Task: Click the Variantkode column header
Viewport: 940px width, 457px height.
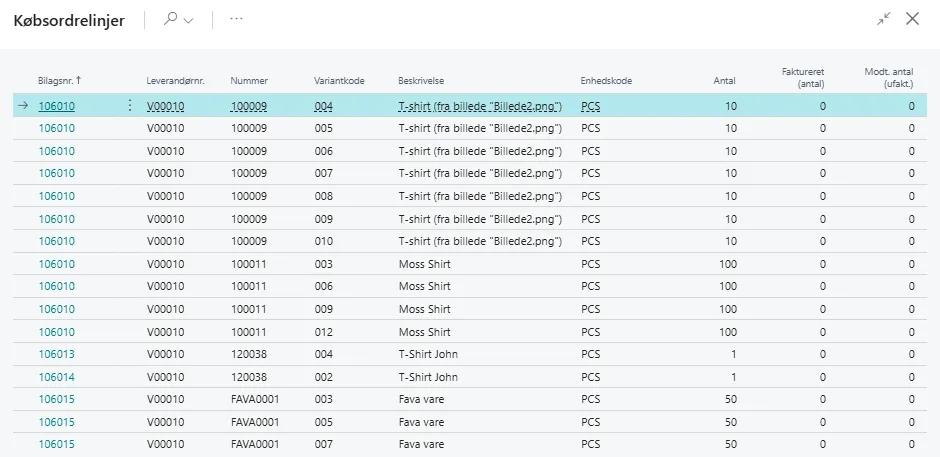Action: pos(340,80)
